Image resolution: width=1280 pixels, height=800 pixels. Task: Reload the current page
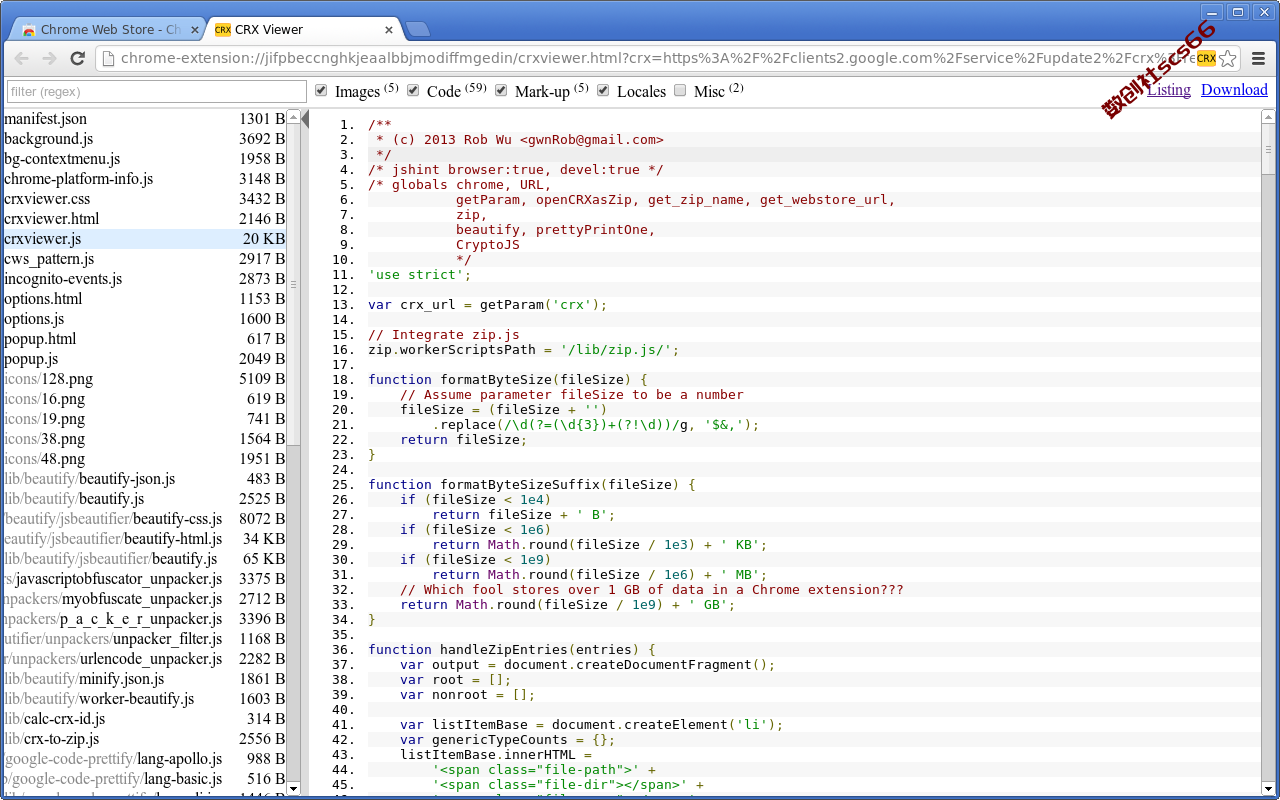click(77, 58)
